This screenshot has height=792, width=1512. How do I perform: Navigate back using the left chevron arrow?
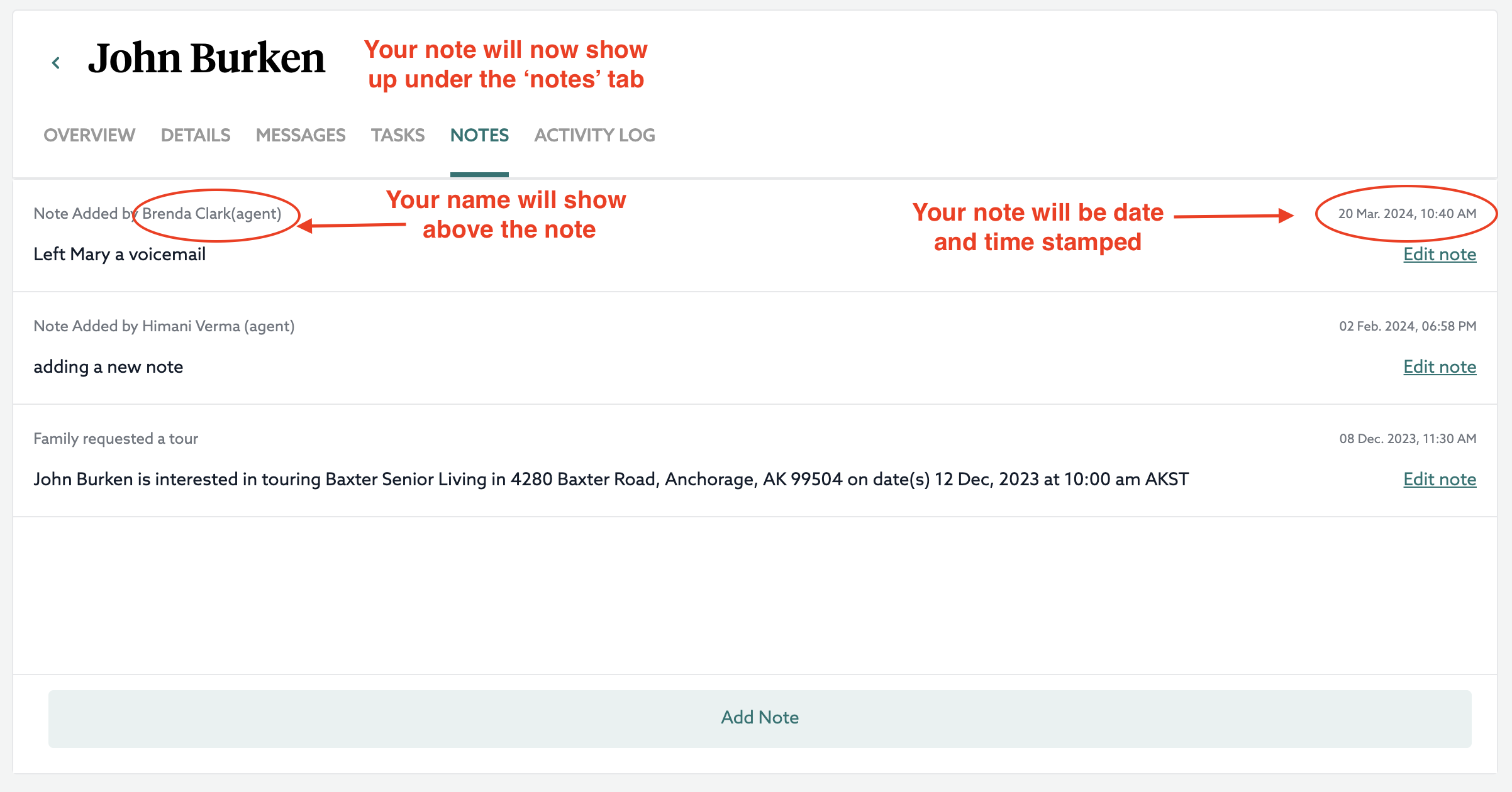tap(56, 62)
